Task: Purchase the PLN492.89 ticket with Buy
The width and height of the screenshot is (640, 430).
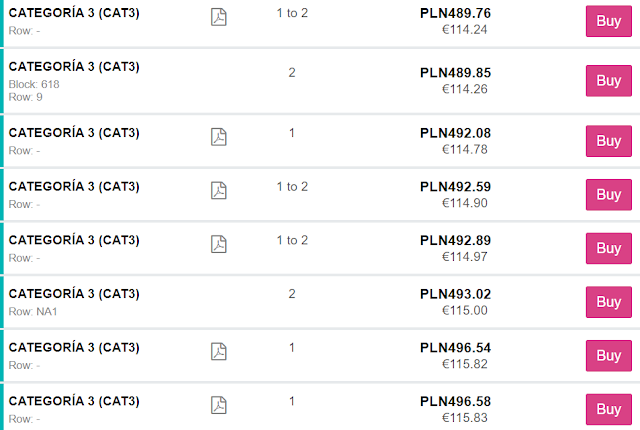Action: tap(608, 248)
